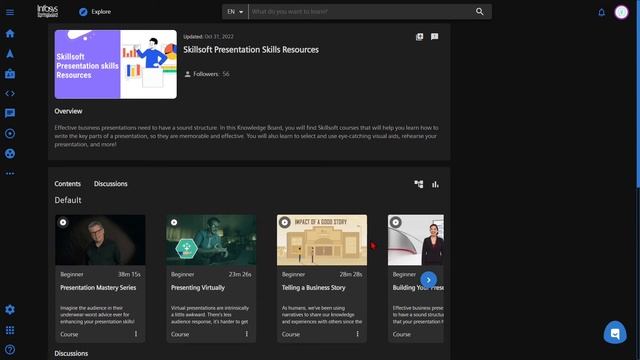Open settings gear in sidebar

pos(10,309)
